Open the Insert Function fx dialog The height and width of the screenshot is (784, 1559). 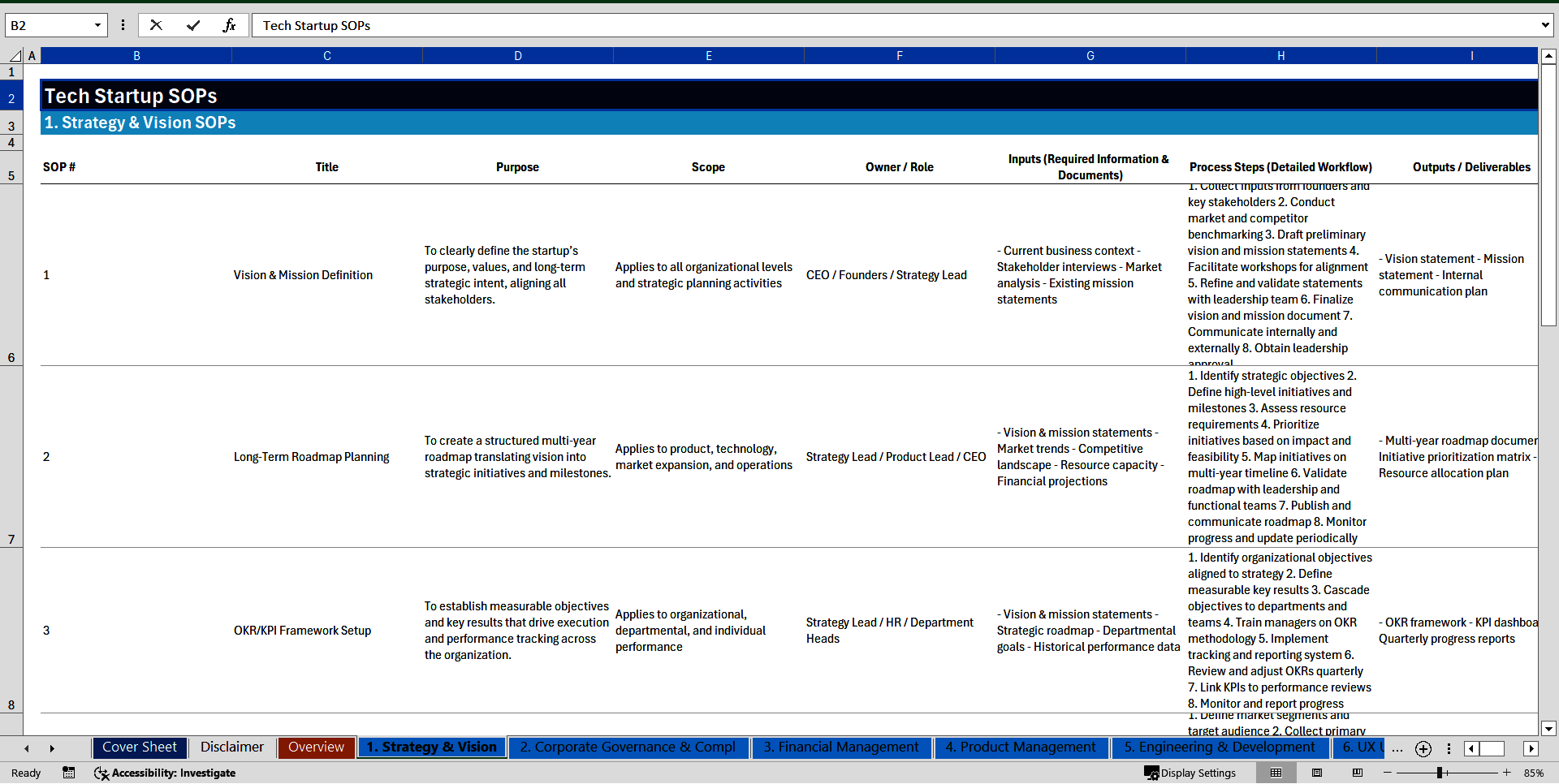click(x=229, y=25)
